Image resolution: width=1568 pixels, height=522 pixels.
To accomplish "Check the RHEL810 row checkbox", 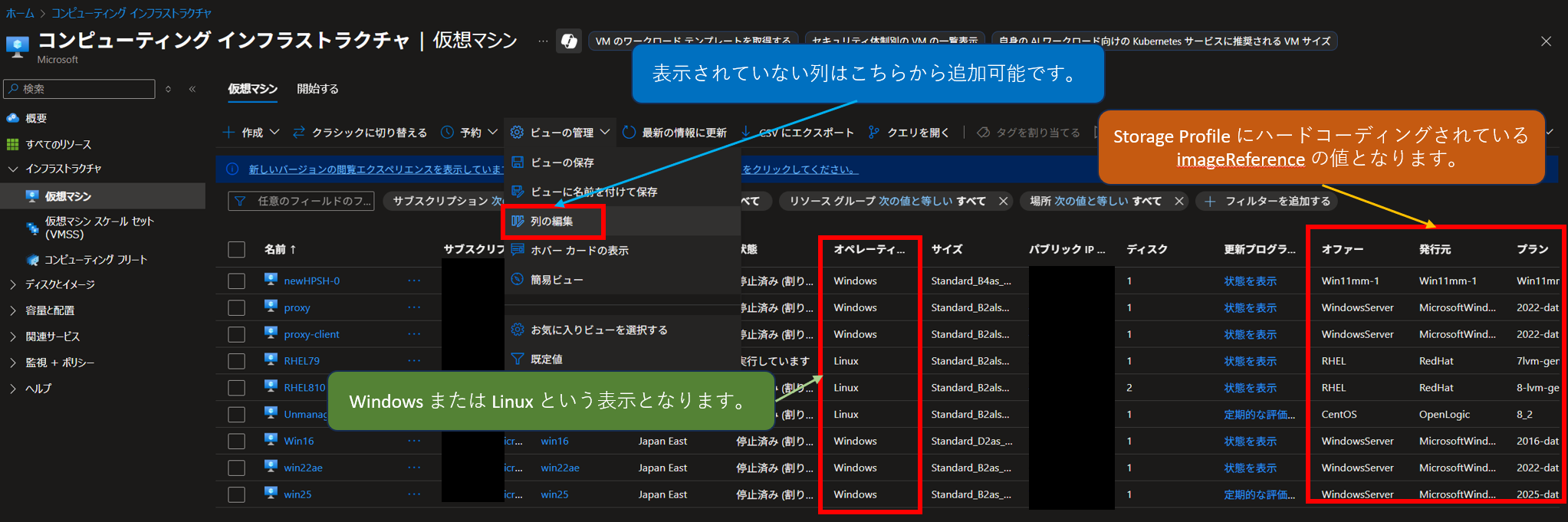I will click(x=236, y=388).
